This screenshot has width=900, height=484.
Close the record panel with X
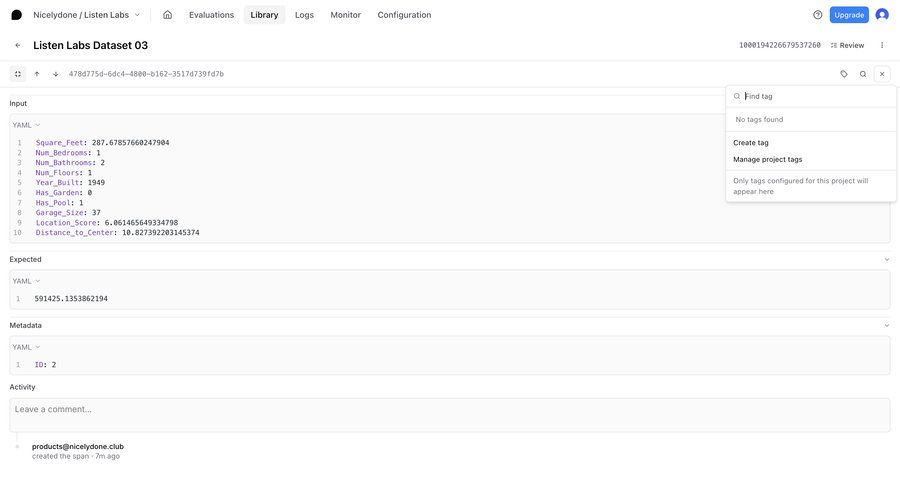click(882, 74)
